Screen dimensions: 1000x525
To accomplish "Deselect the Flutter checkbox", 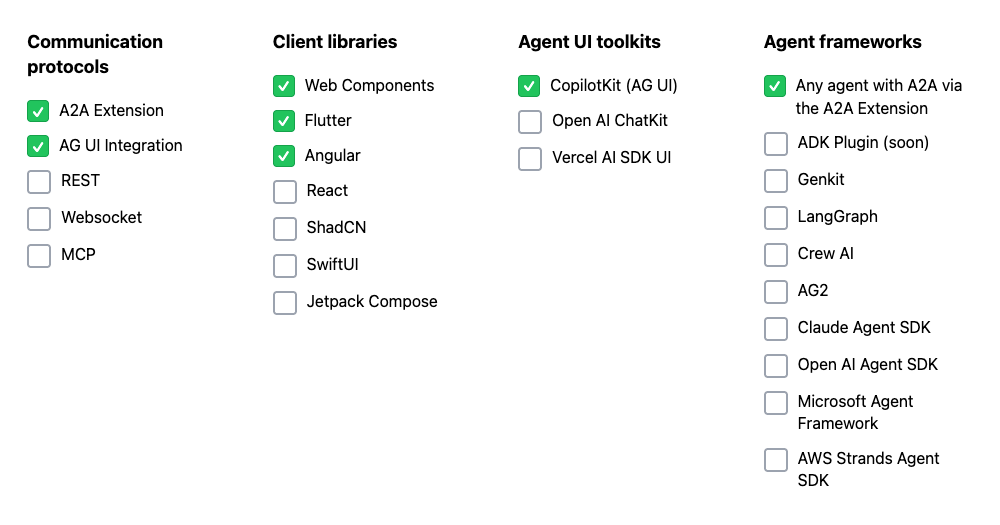I will coord(284,121).
